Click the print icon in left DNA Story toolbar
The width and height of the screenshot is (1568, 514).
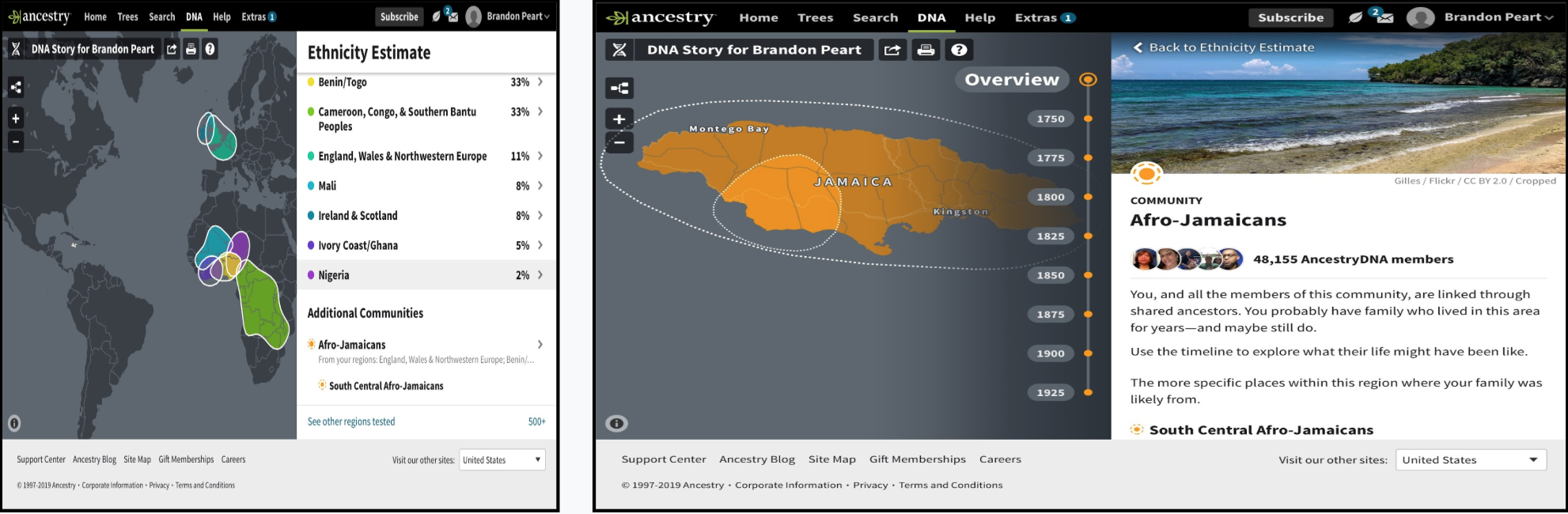coord(191,49)
